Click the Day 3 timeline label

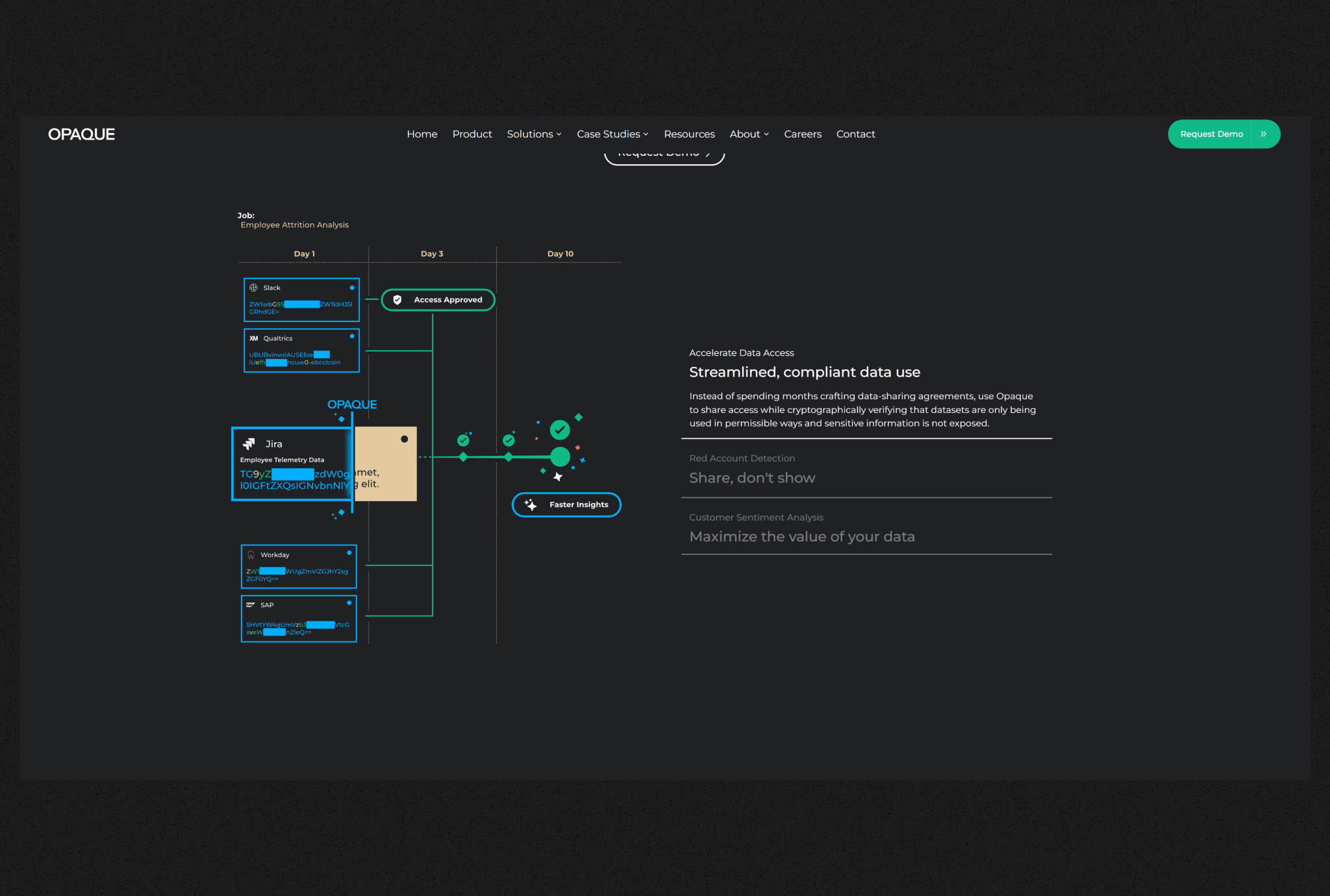pos(432,254)
